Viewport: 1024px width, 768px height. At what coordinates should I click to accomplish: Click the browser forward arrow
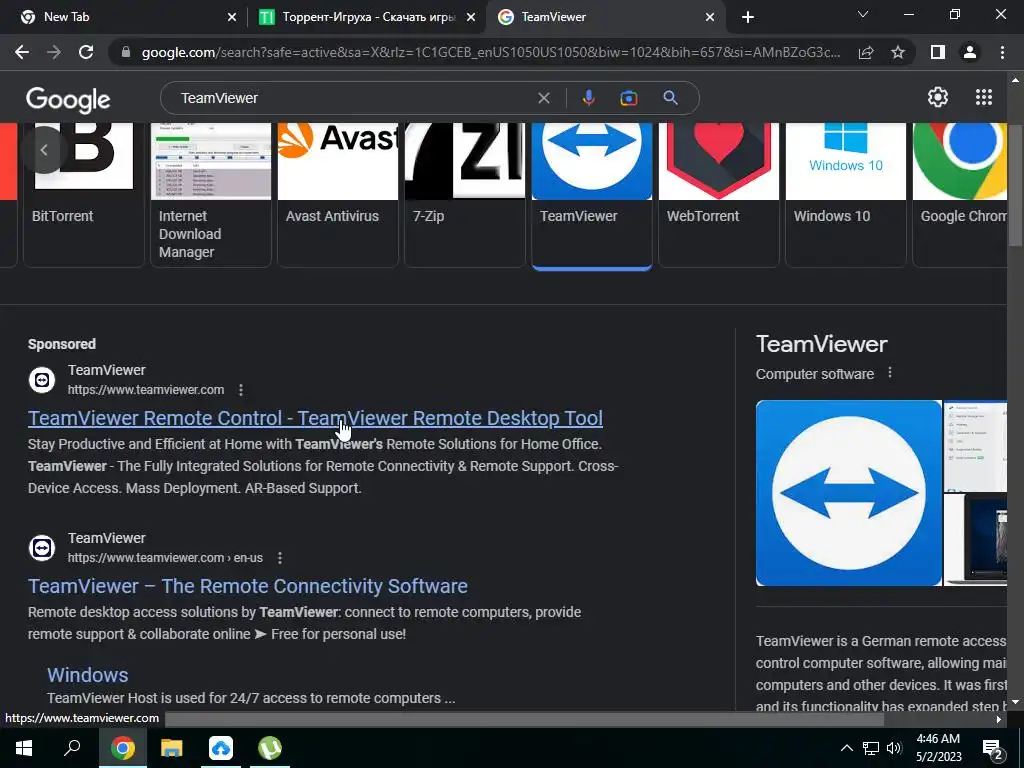[x=54, y=52]
